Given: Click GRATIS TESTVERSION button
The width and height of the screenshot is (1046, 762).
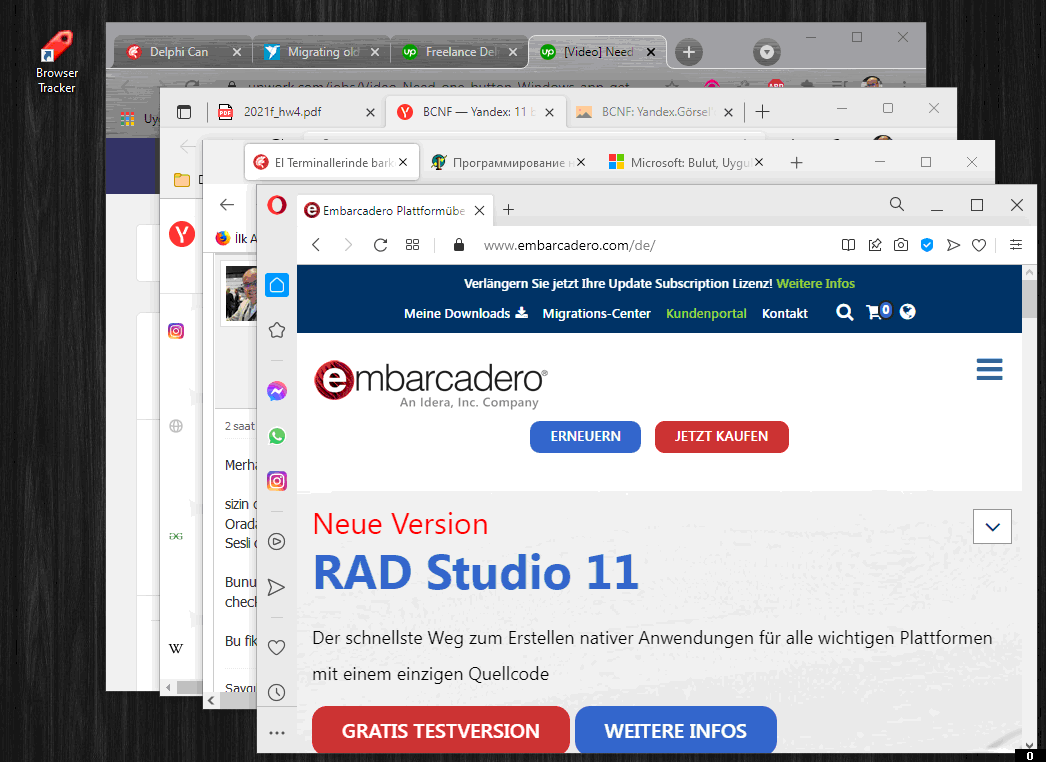Looking at the screenshot, I should (440, 731).
